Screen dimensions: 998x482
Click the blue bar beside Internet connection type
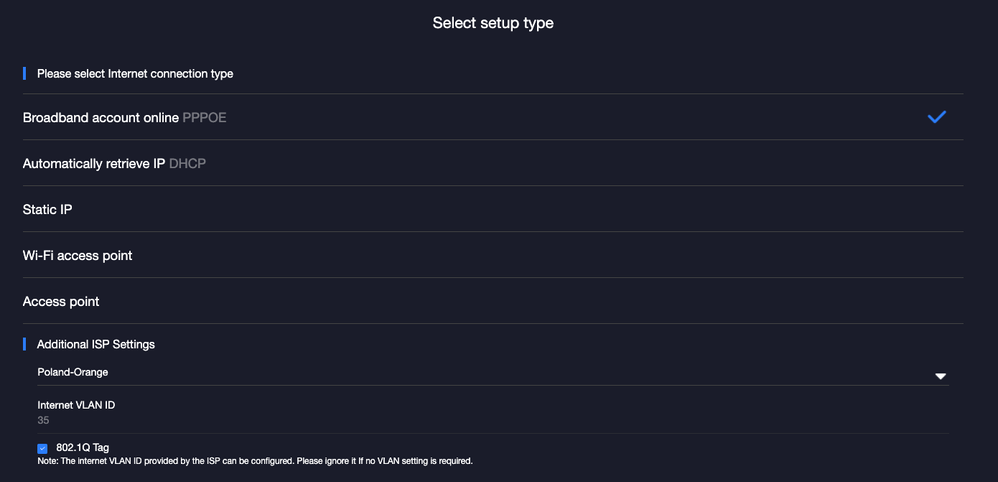click(24, 73)
